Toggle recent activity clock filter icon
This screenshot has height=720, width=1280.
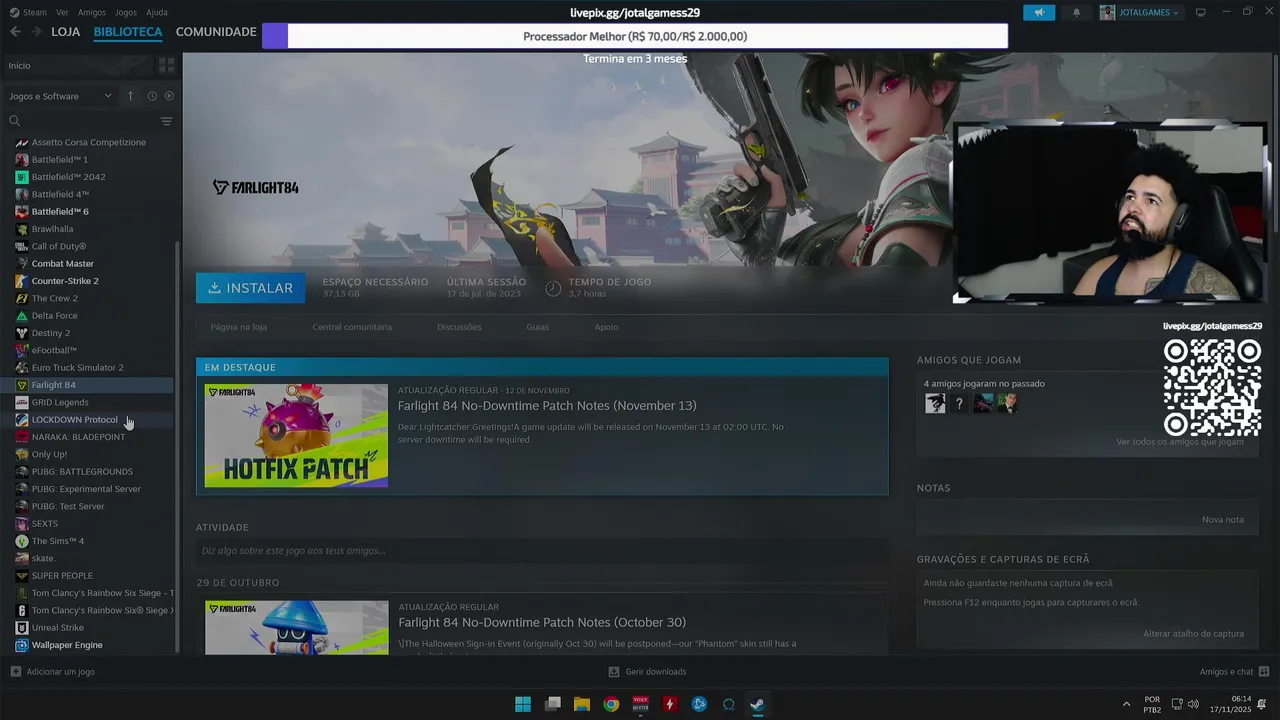point(152,96)
